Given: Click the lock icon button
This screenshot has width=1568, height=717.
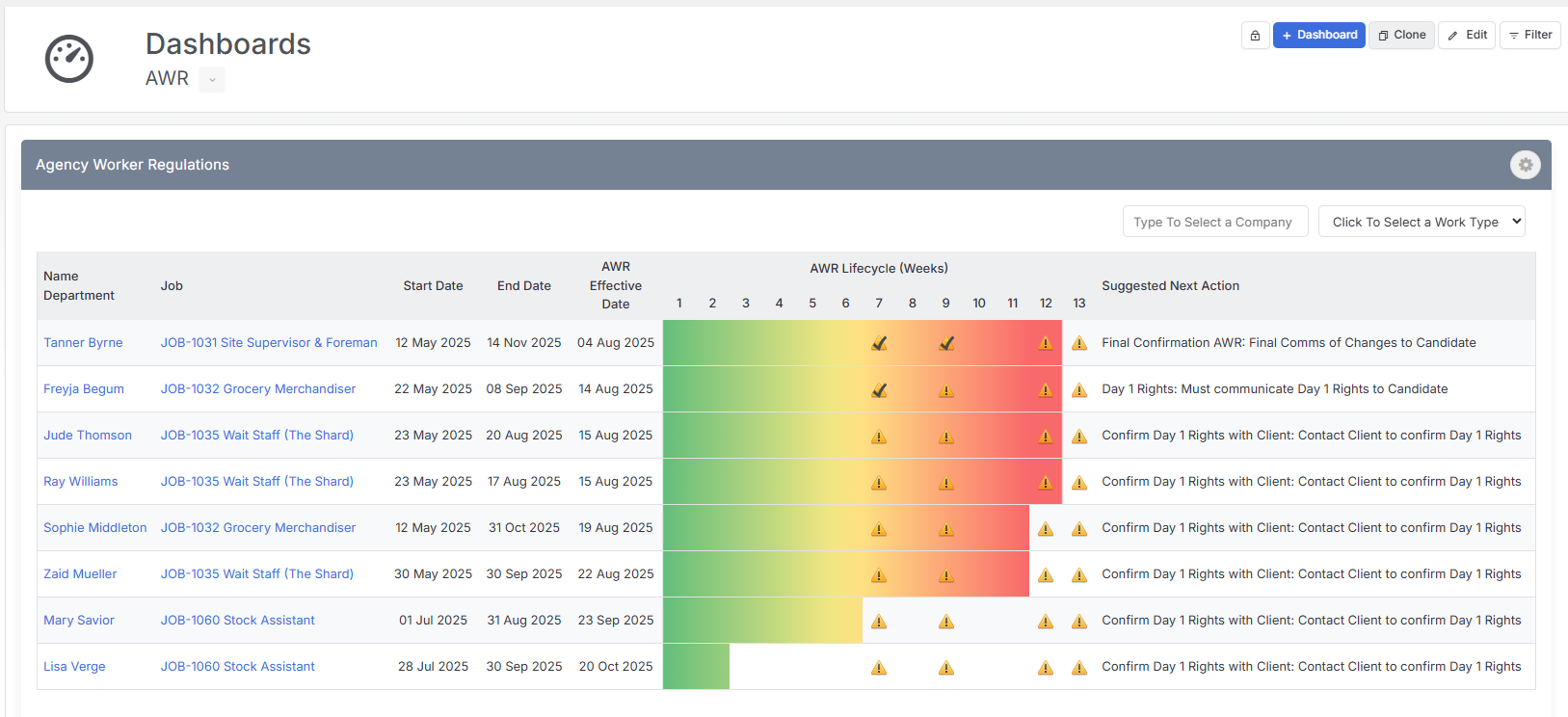Looking at the screenshot, I should [x=1255, y=36].
